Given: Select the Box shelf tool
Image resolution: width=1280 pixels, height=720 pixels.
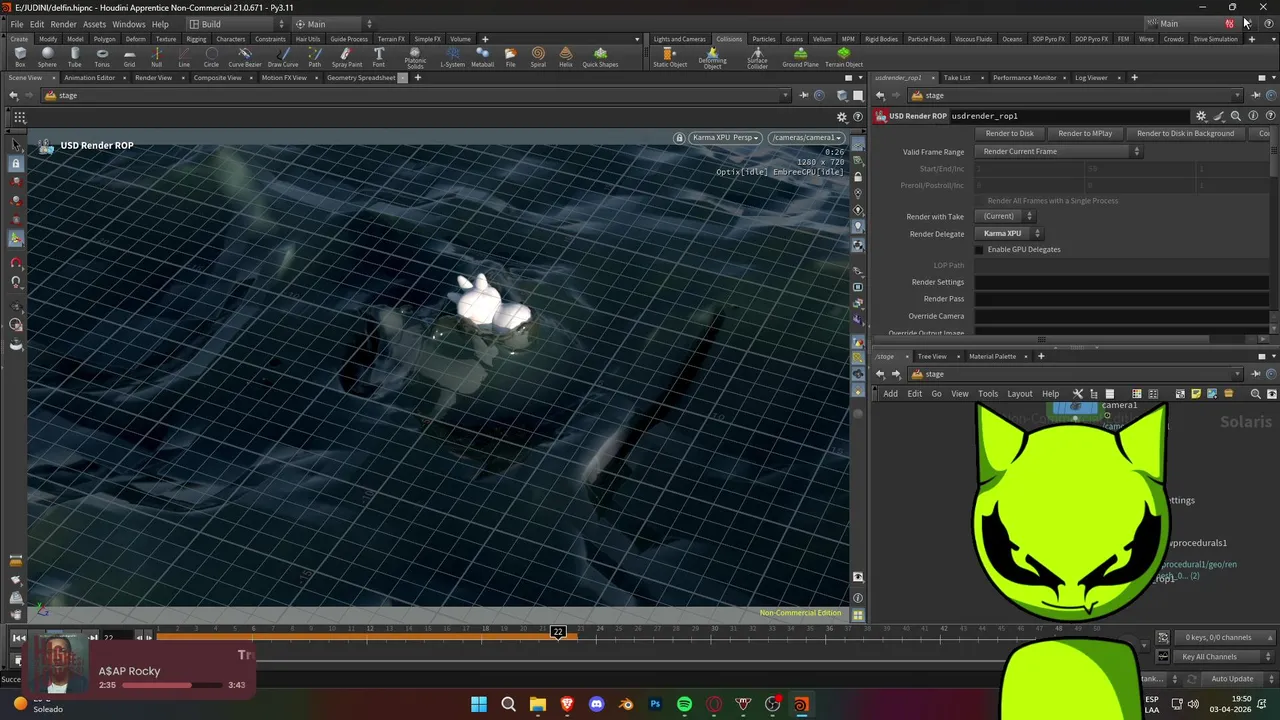Looking at the screenshot, I should 20,57.
